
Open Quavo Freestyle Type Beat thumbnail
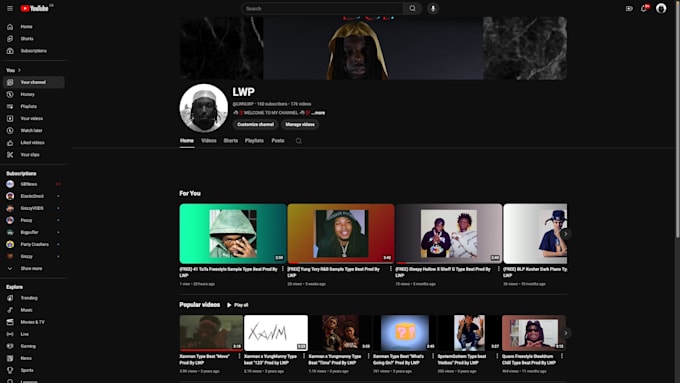[534, 333]
